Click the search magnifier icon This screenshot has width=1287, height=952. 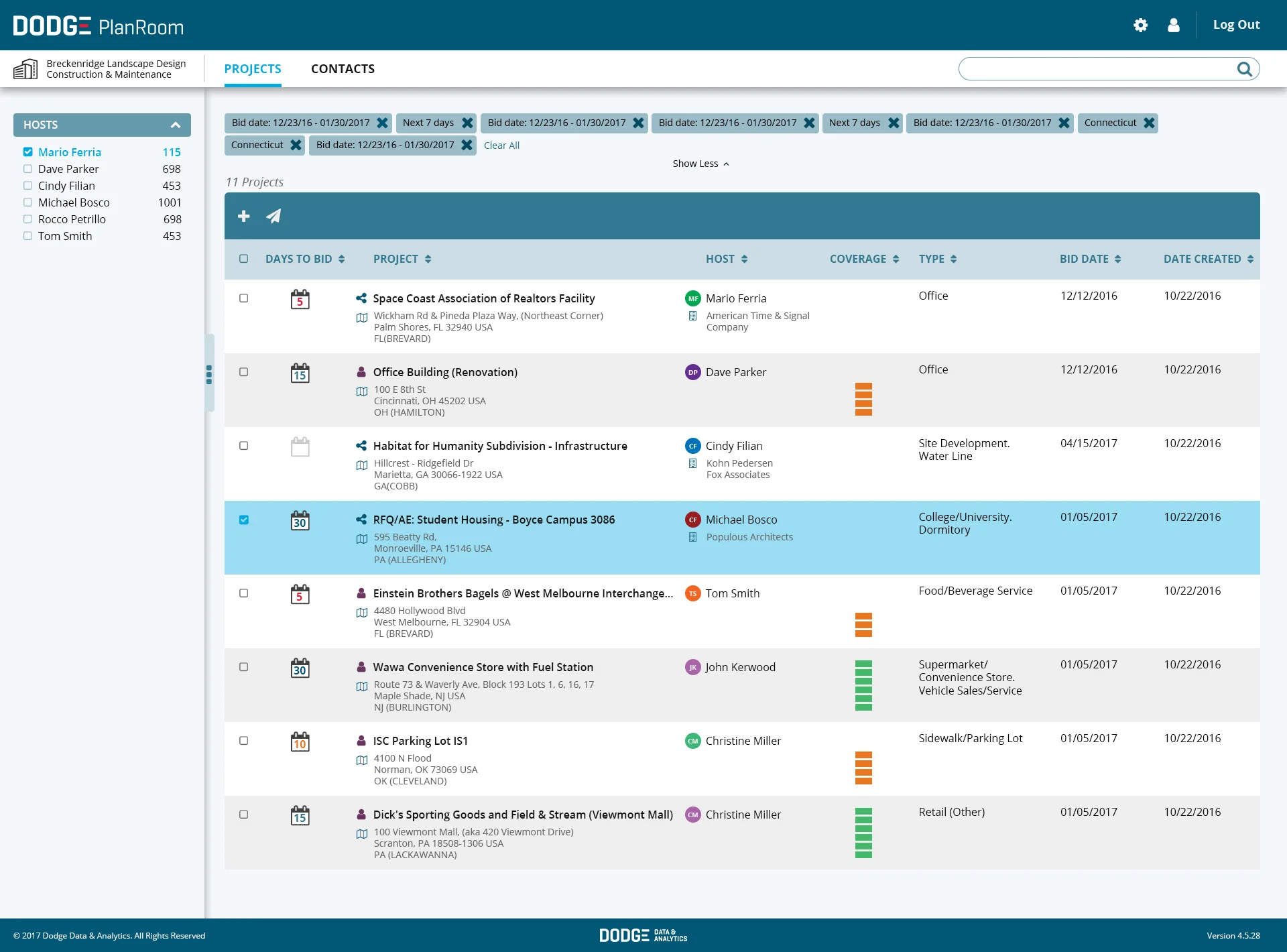1244,69
